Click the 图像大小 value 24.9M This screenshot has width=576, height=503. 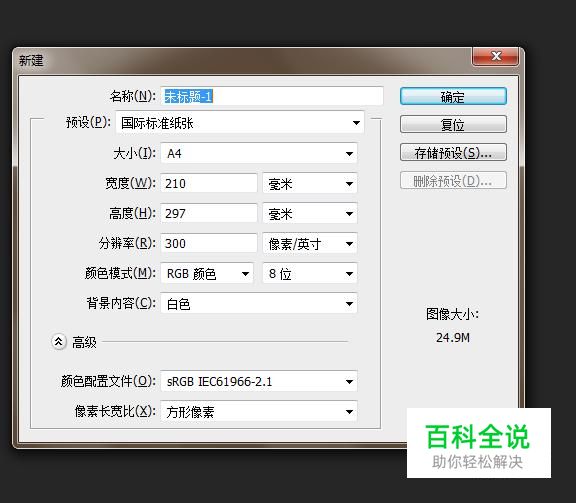pyautogui.click(x=453, y=337)
